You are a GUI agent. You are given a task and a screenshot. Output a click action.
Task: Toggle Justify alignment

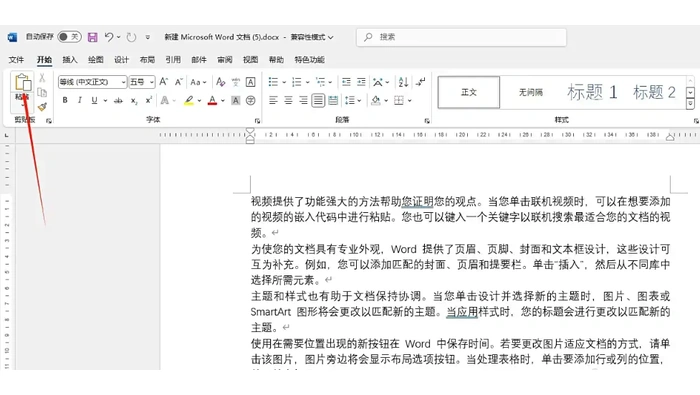318,100
